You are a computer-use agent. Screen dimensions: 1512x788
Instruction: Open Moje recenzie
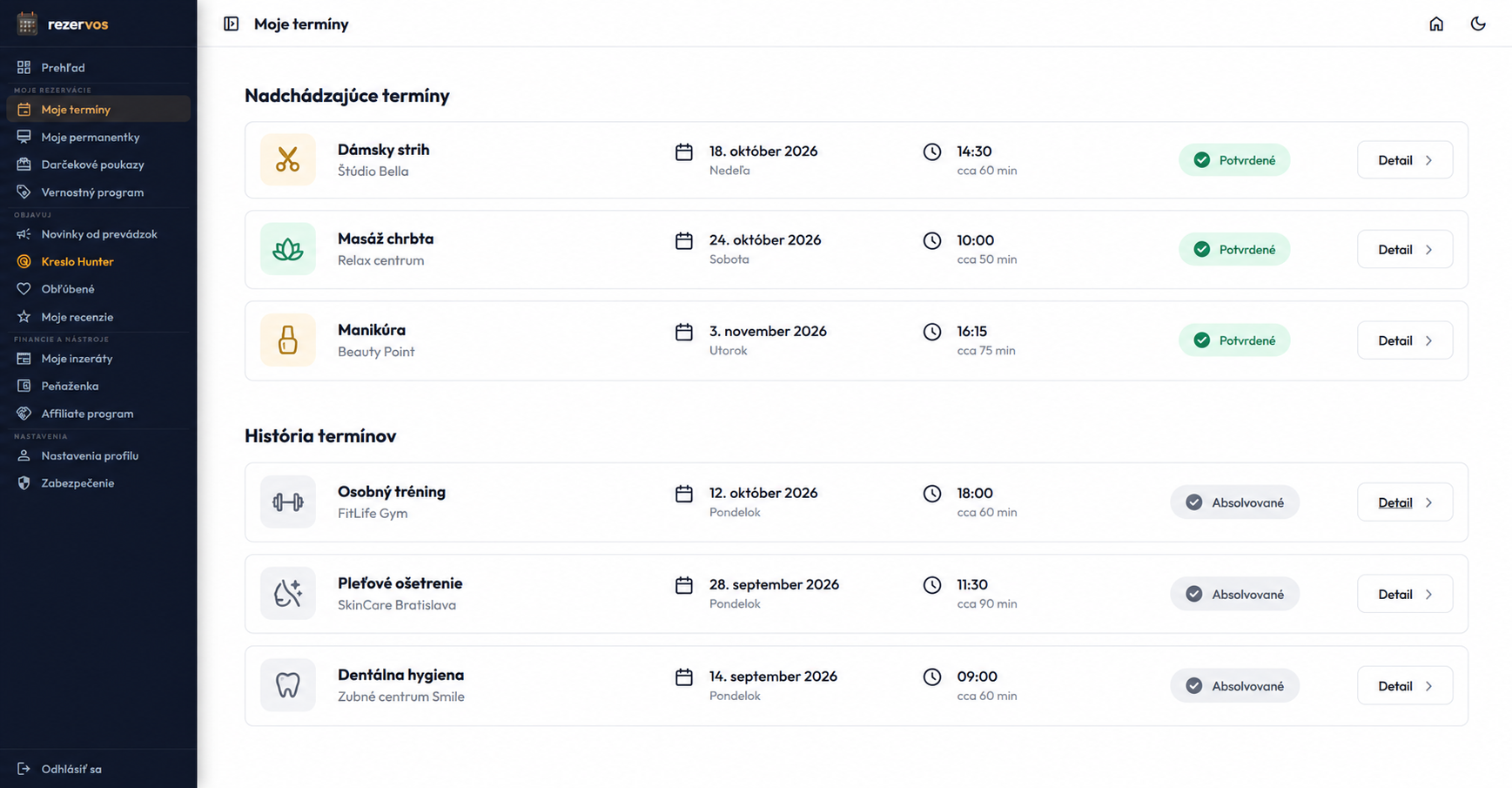pyautogui.click(x=98, y=317)
